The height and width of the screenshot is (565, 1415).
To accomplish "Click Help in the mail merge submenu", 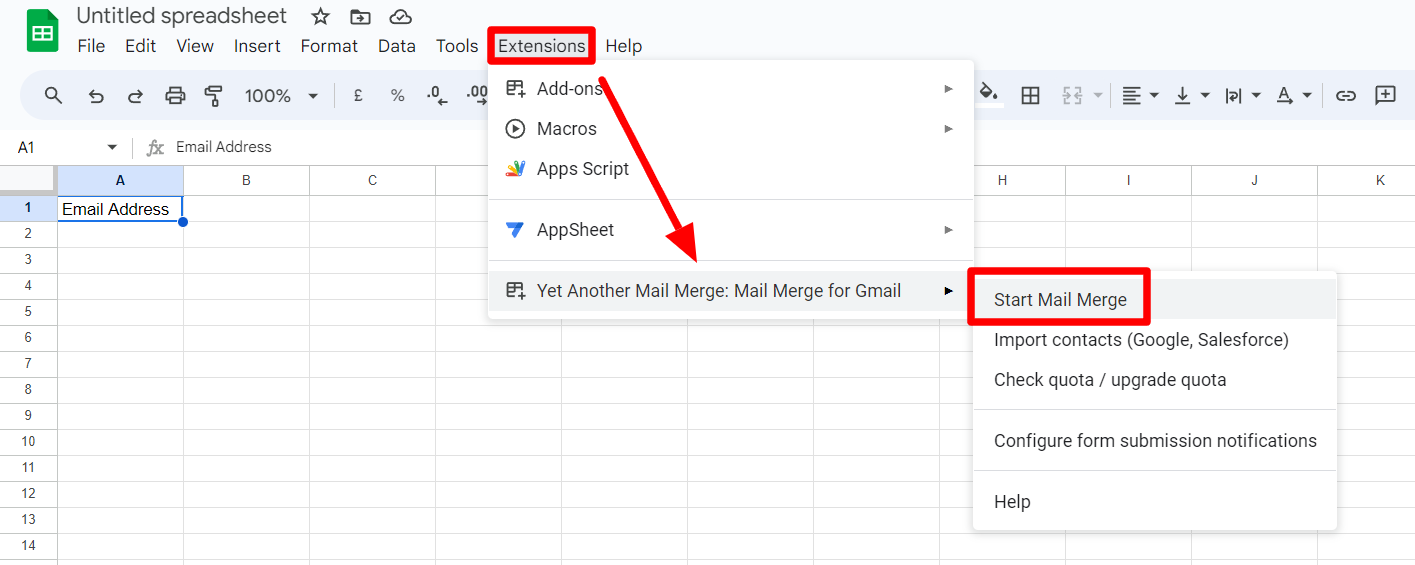I will pos(1155,501).
